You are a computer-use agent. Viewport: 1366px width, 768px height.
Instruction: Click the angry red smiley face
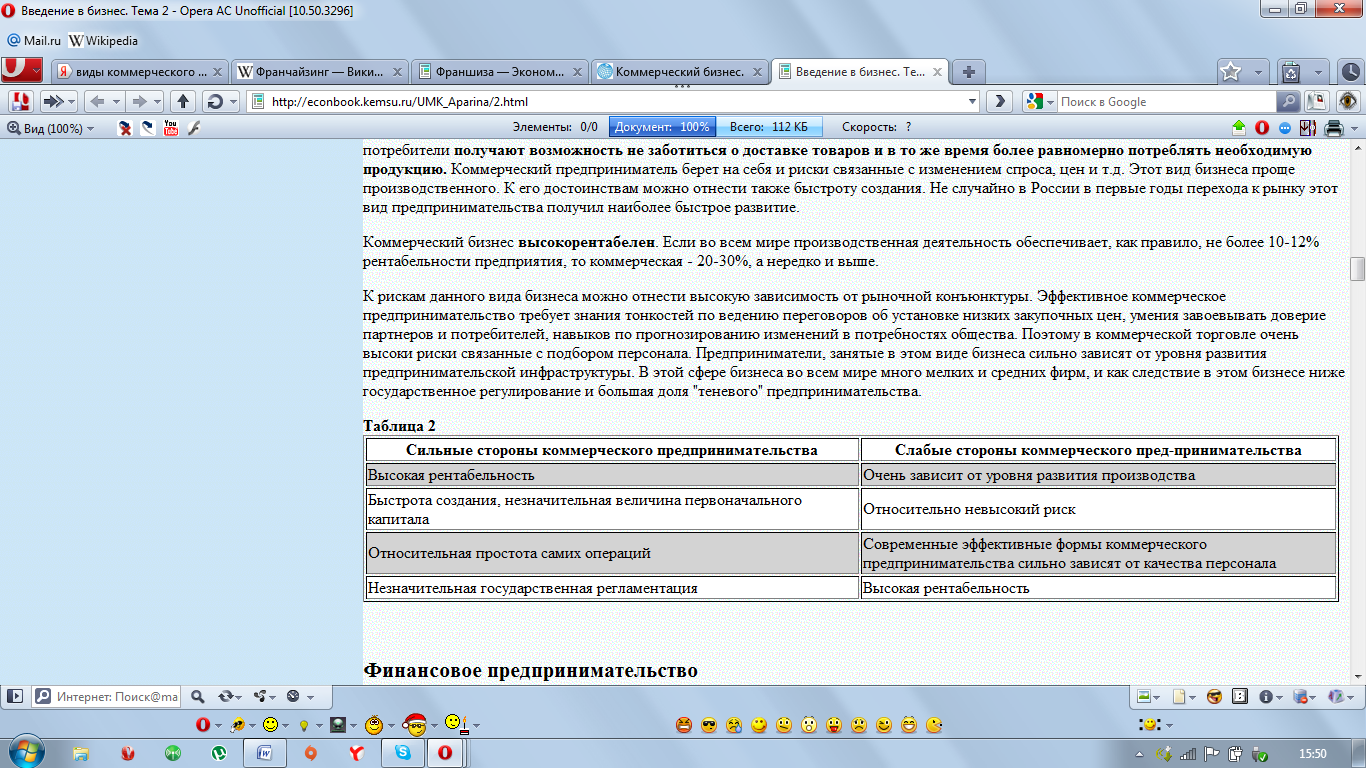tap(684, 725)
